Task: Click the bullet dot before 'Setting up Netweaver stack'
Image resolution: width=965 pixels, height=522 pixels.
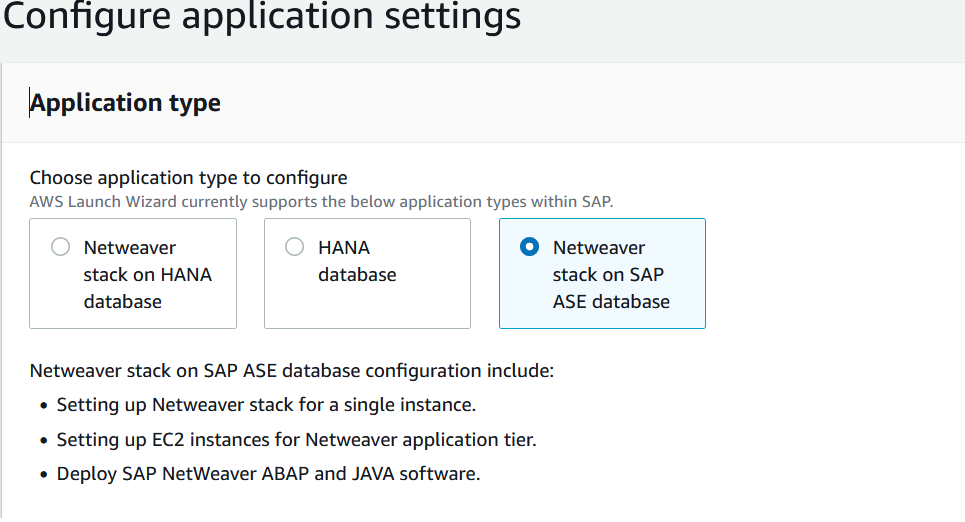Action: point(44,406)
